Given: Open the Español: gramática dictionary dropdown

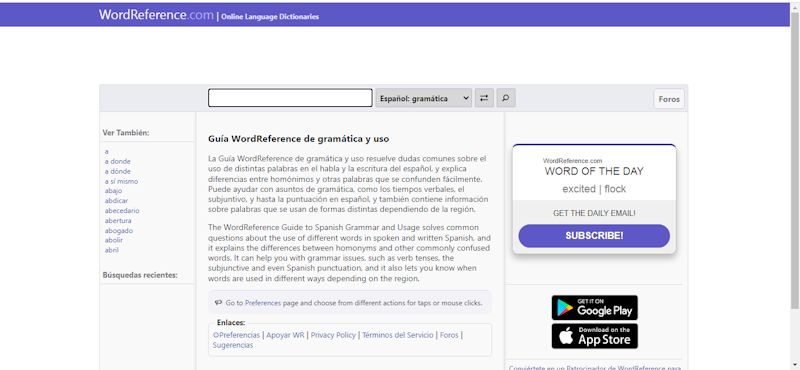Looking at the screenshot, I should pos(423,98).
